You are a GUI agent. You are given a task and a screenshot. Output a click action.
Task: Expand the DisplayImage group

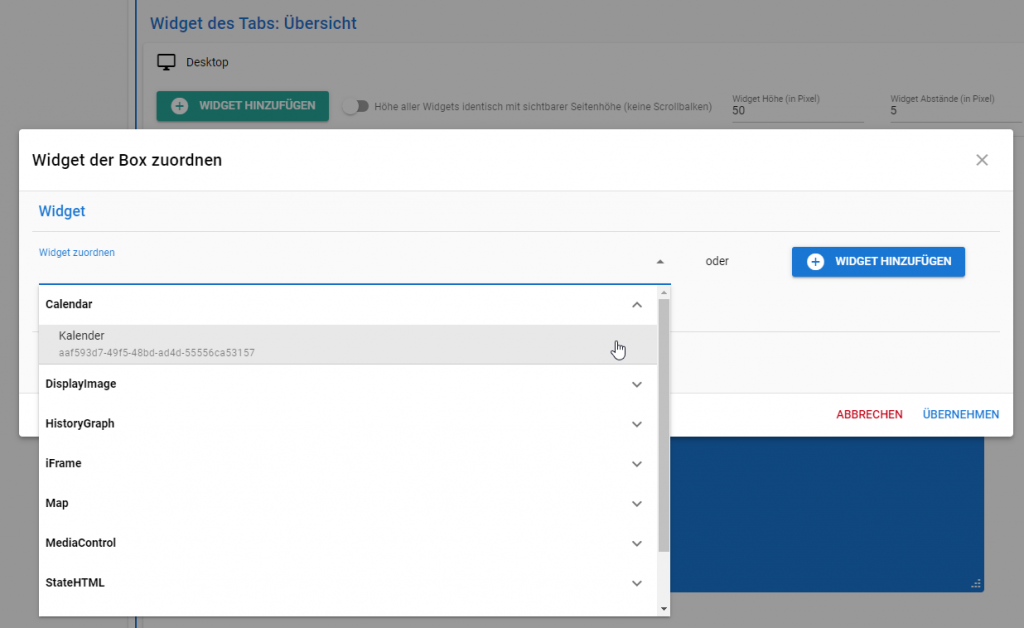[637, 384]
